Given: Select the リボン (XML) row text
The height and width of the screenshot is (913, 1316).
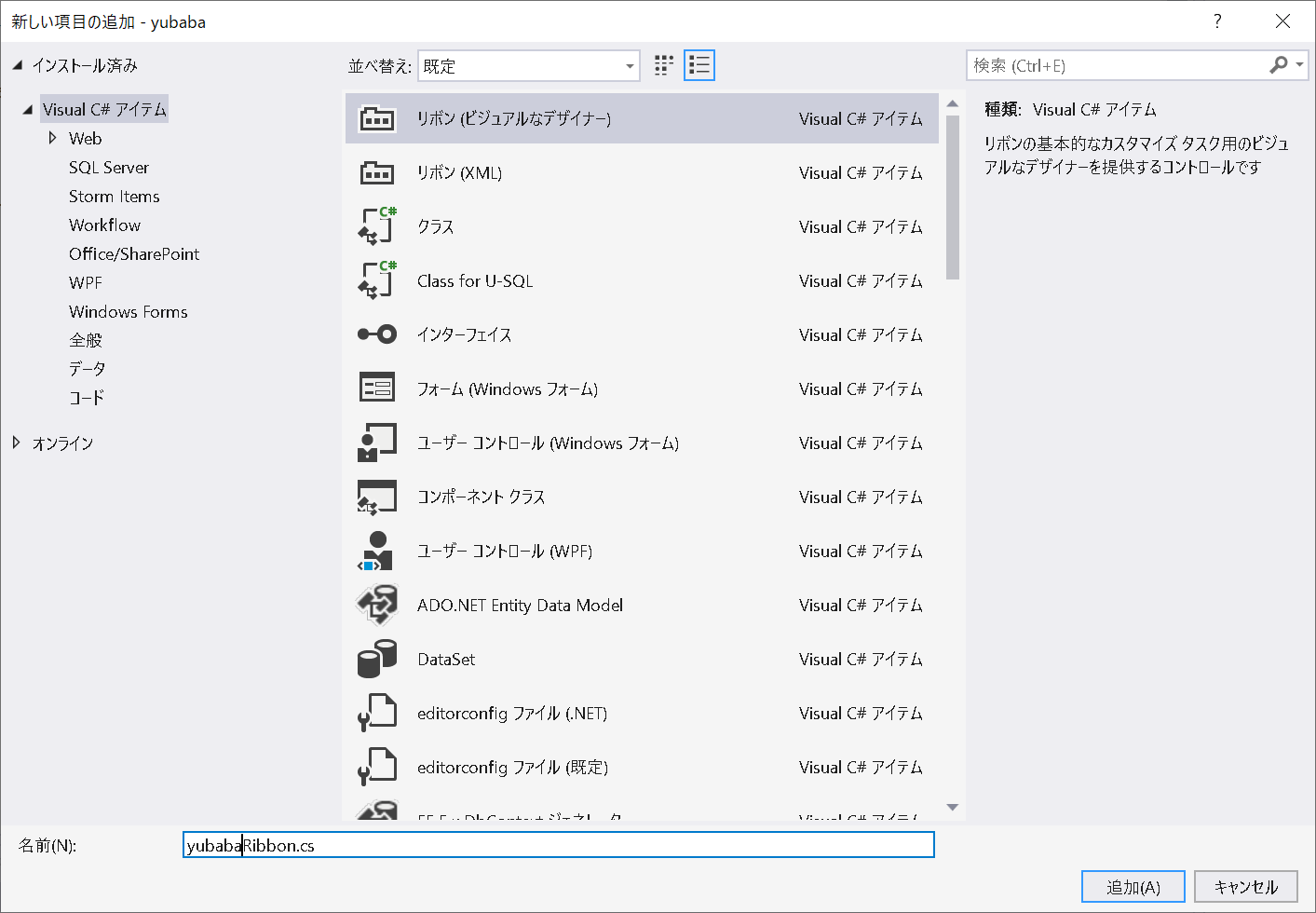Looking at the screenshot, I should 460,173.
